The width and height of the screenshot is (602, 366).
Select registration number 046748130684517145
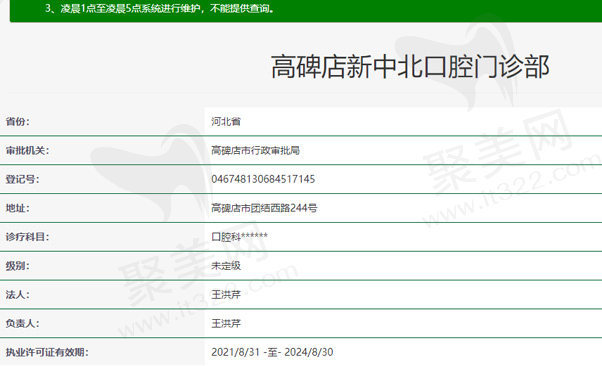[x=263, y=179]
